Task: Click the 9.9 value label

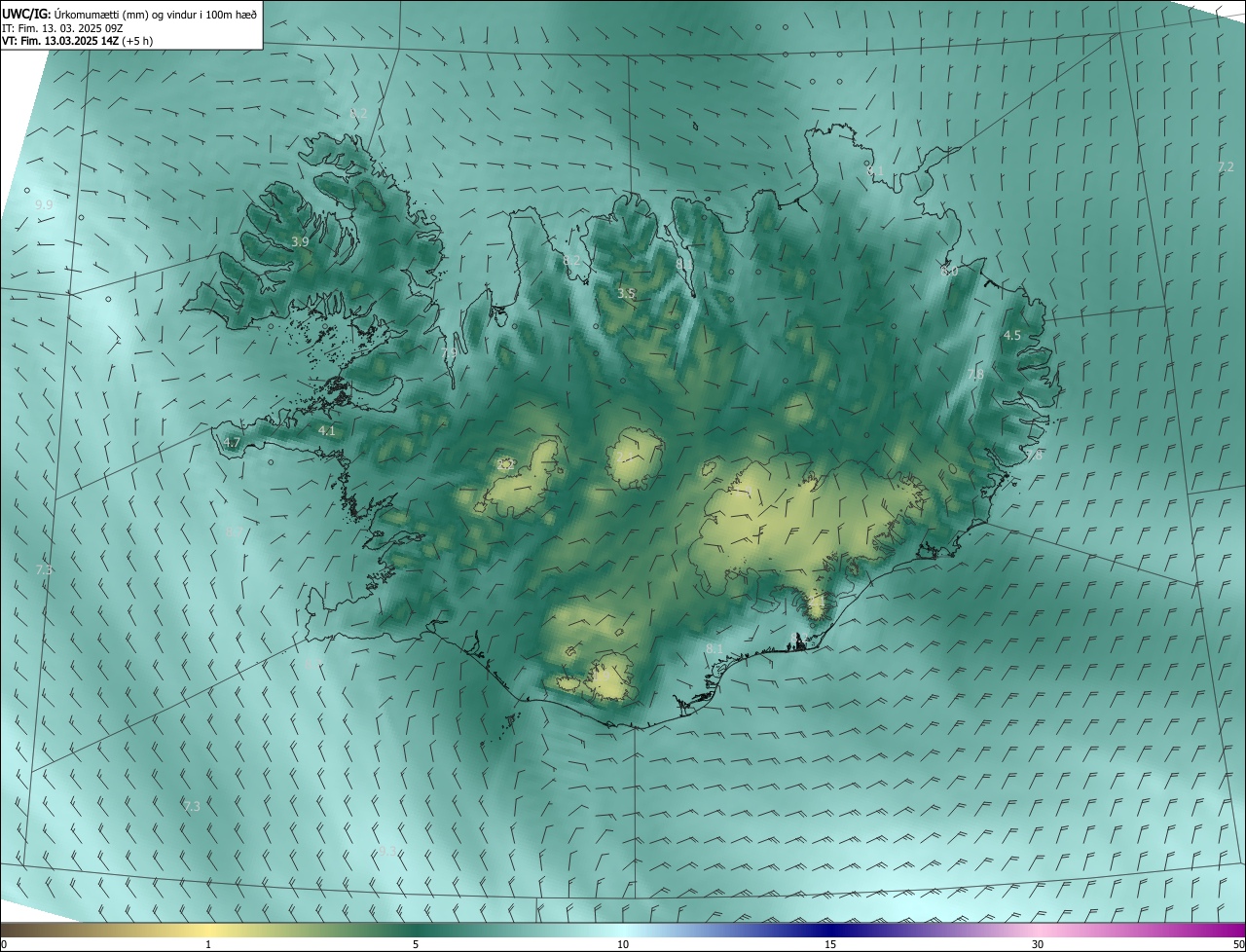Action: point(44,205)
